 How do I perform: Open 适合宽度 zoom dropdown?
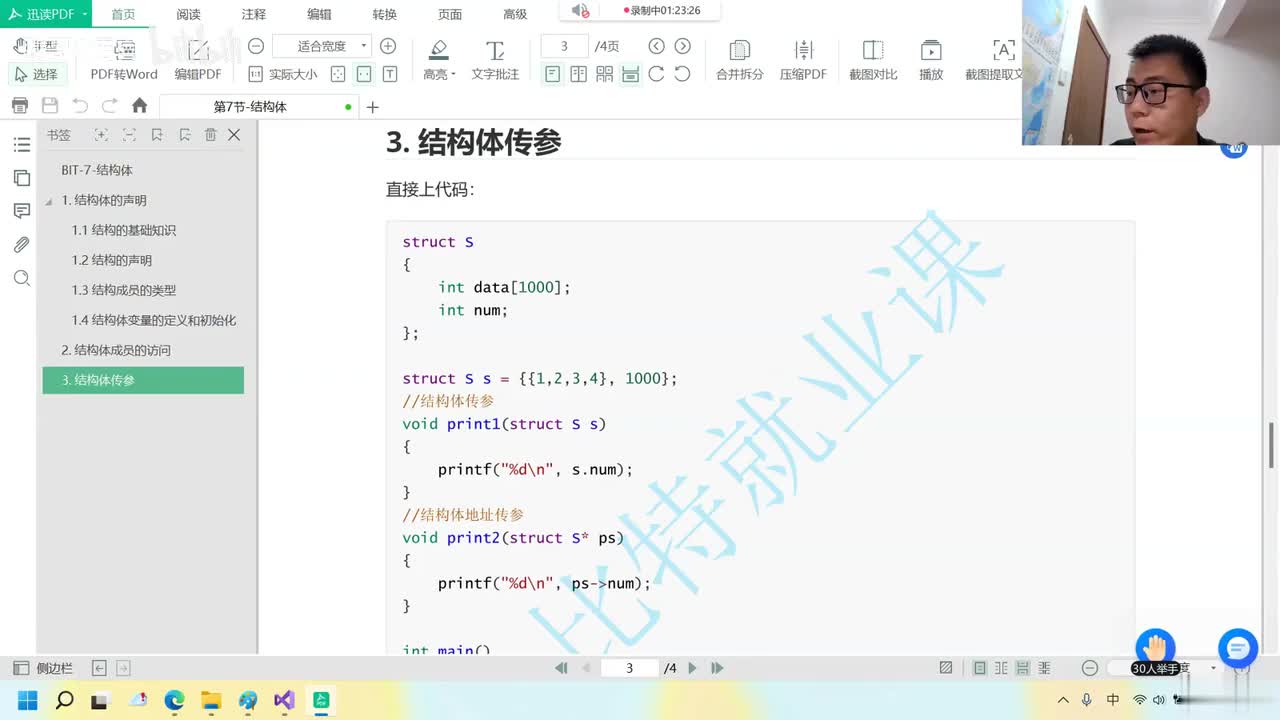322,46
